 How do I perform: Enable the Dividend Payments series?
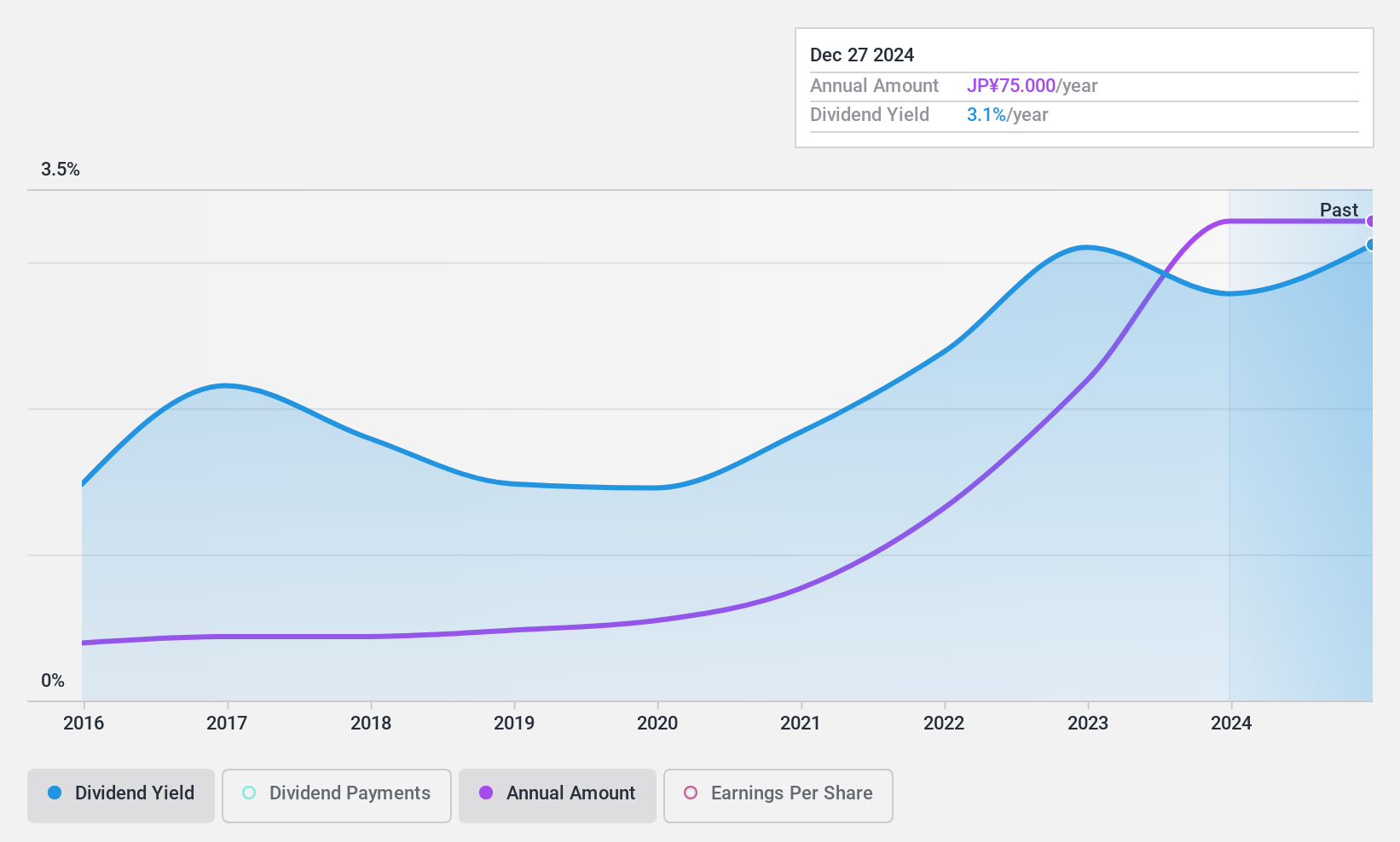(x=337, y=796)
